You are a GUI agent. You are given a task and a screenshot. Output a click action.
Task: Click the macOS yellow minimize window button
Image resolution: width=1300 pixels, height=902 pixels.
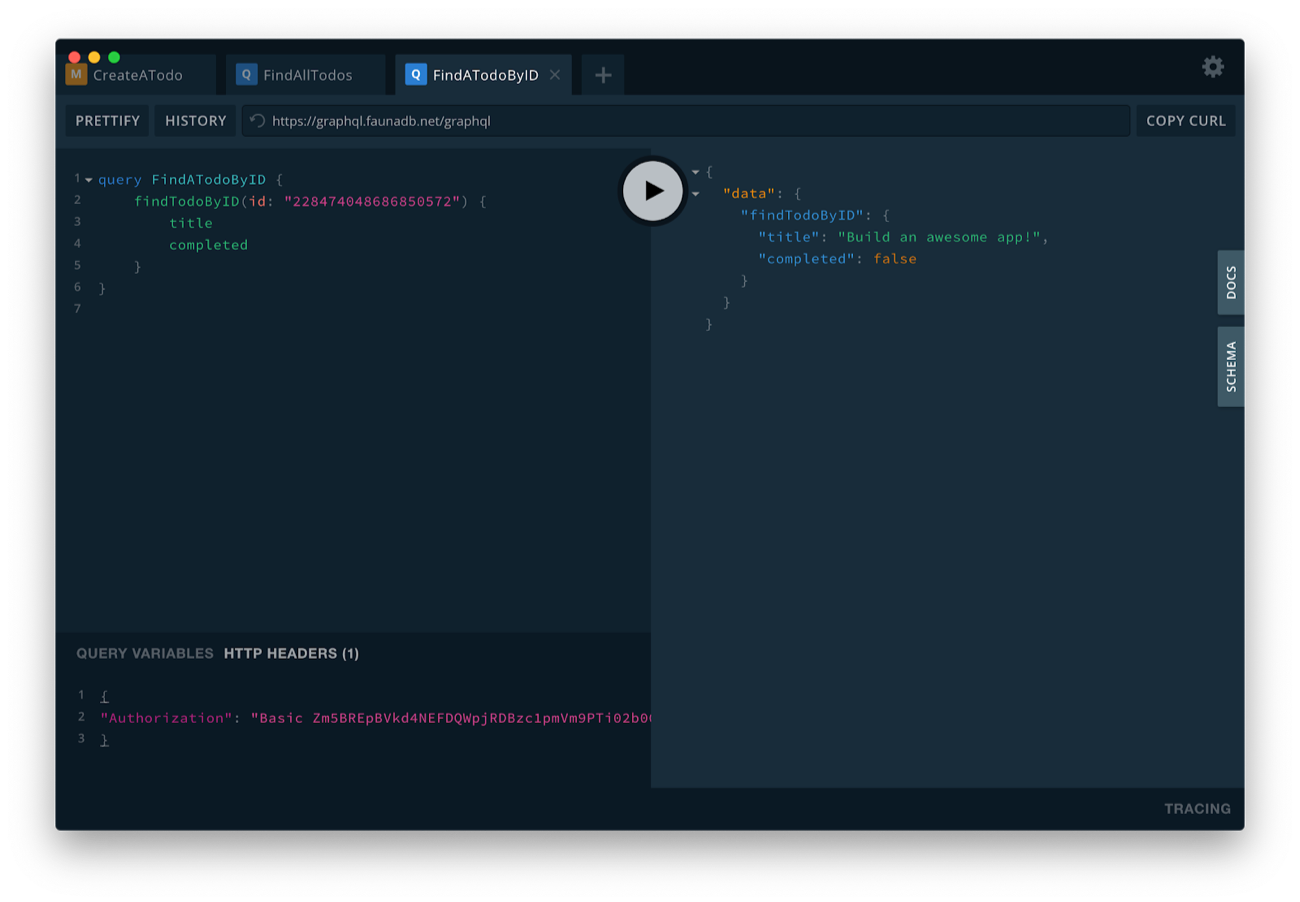(x=94, y=57)
